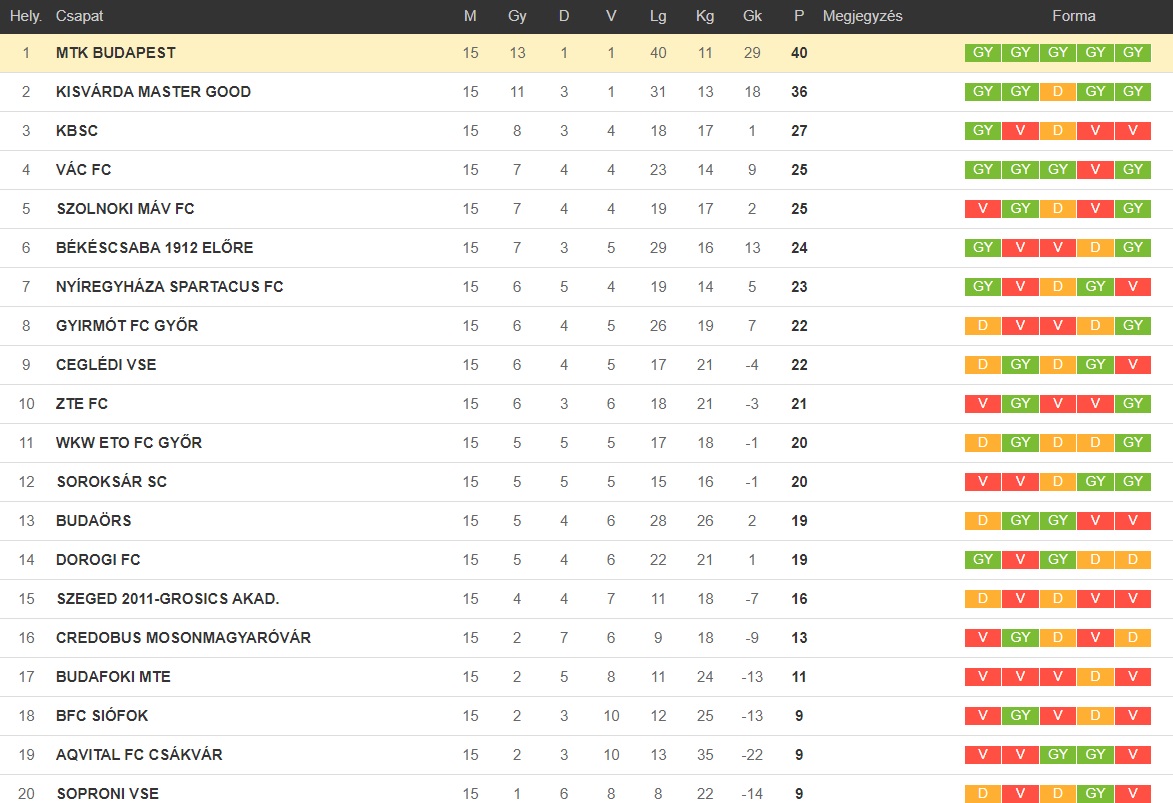
Task: Click the red V form badge for Vác FC
Action: coord(1095,169)
